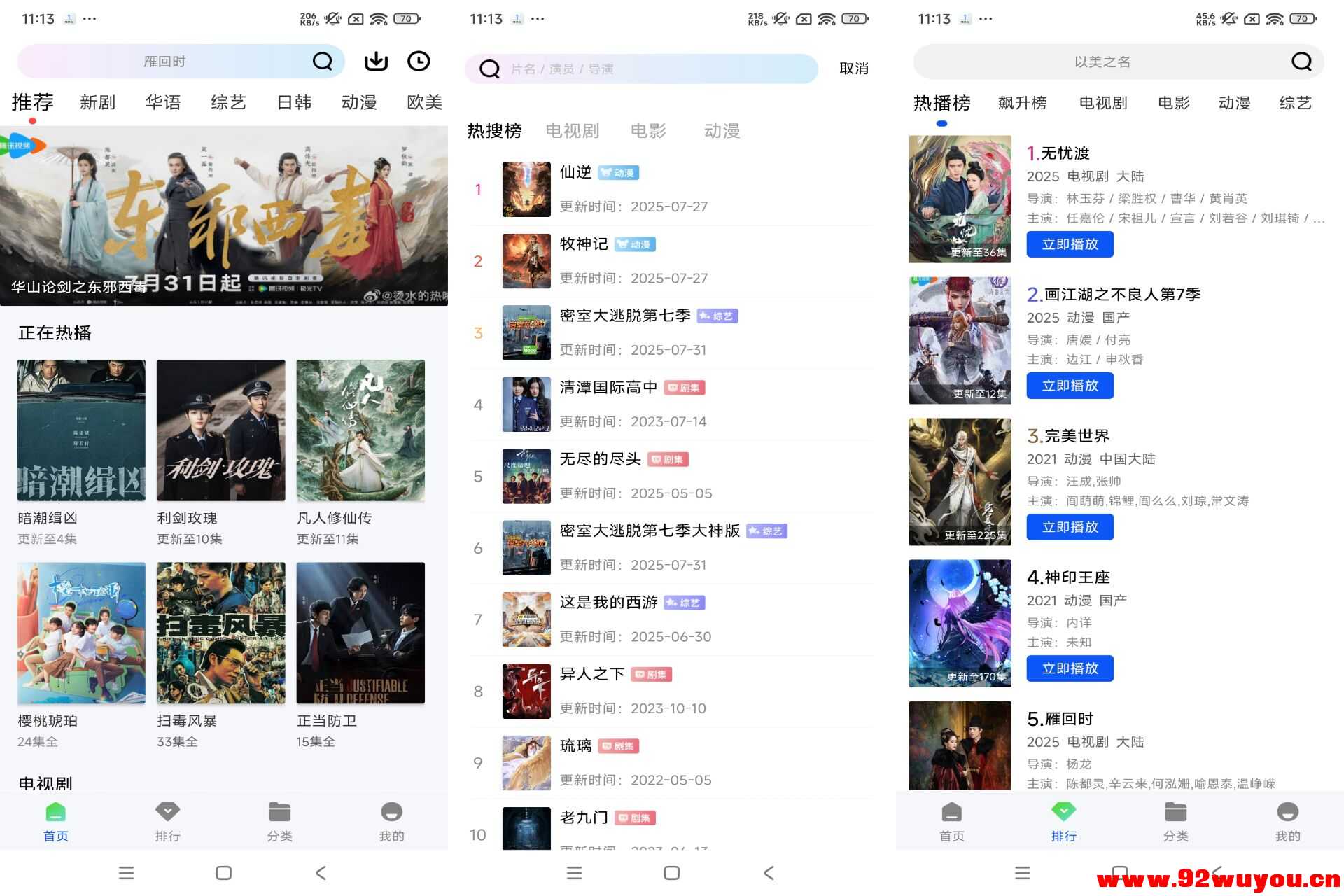Tap the magnifier icon to search 雁回时

click(x=322, y=62)
